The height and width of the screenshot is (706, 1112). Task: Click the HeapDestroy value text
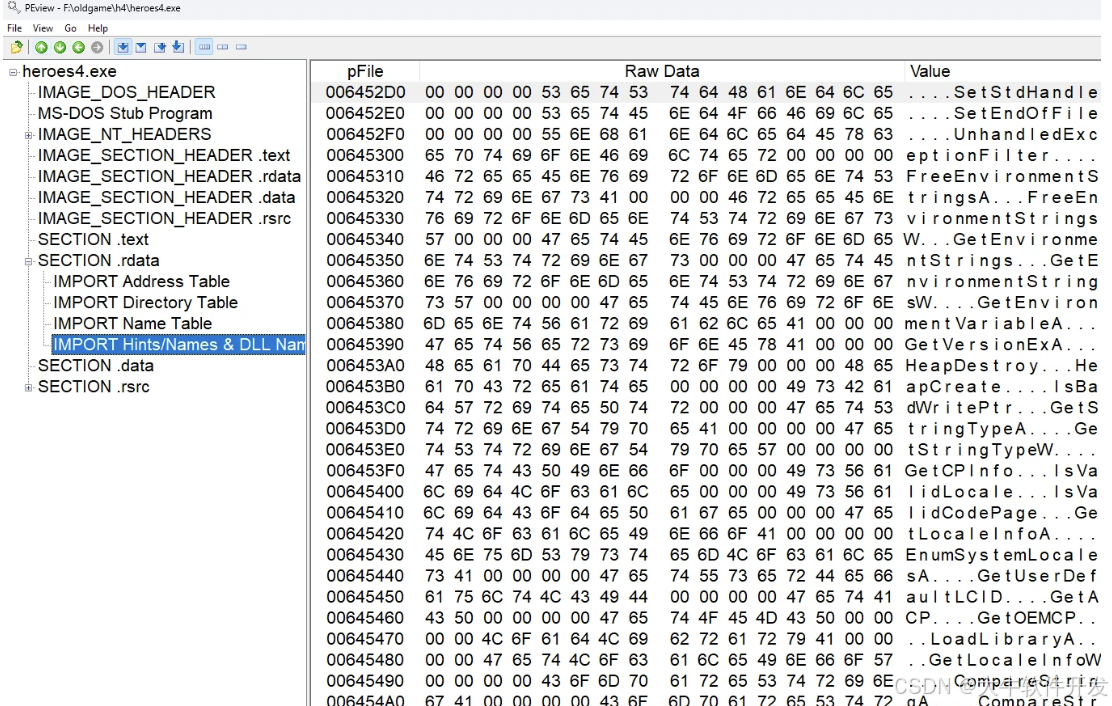(972, 366)
